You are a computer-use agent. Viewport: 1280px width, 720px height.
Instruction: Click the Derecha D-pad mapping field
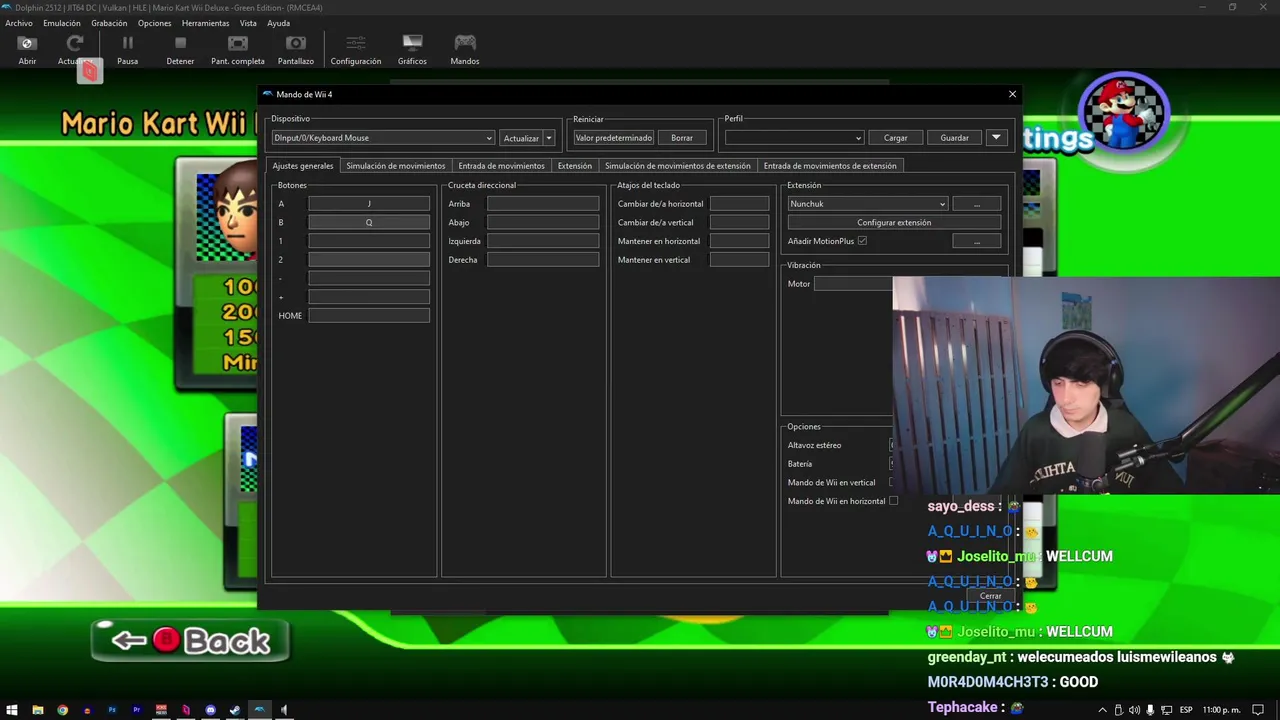coord(543,260)
